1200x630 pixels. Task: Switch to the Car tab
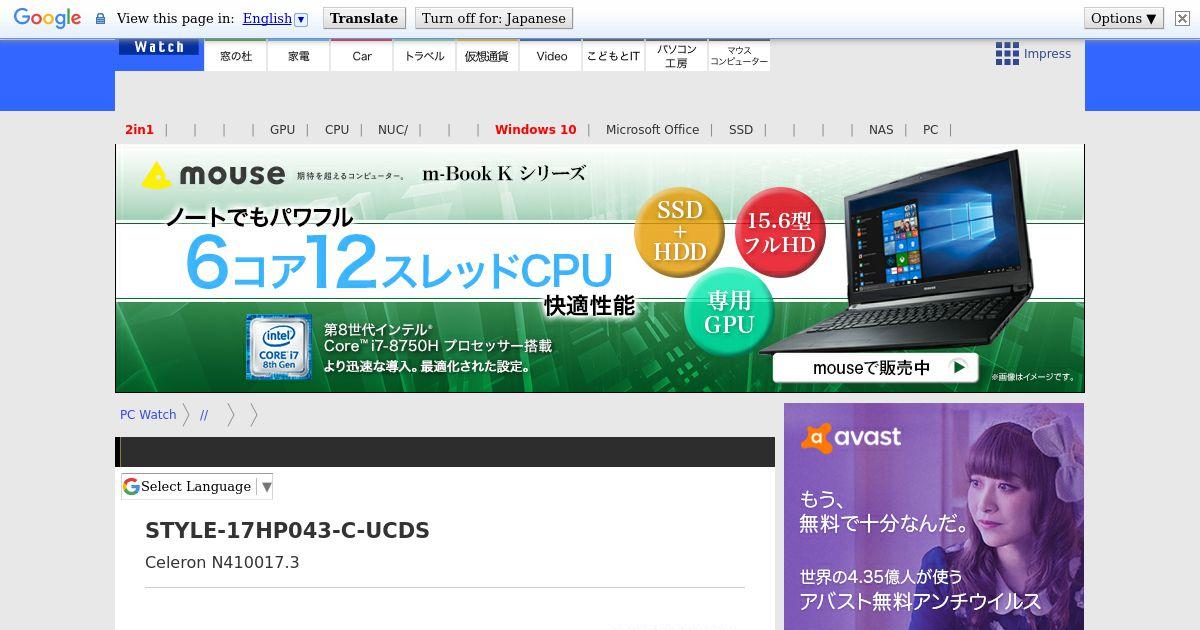click(x=362, y=56)
